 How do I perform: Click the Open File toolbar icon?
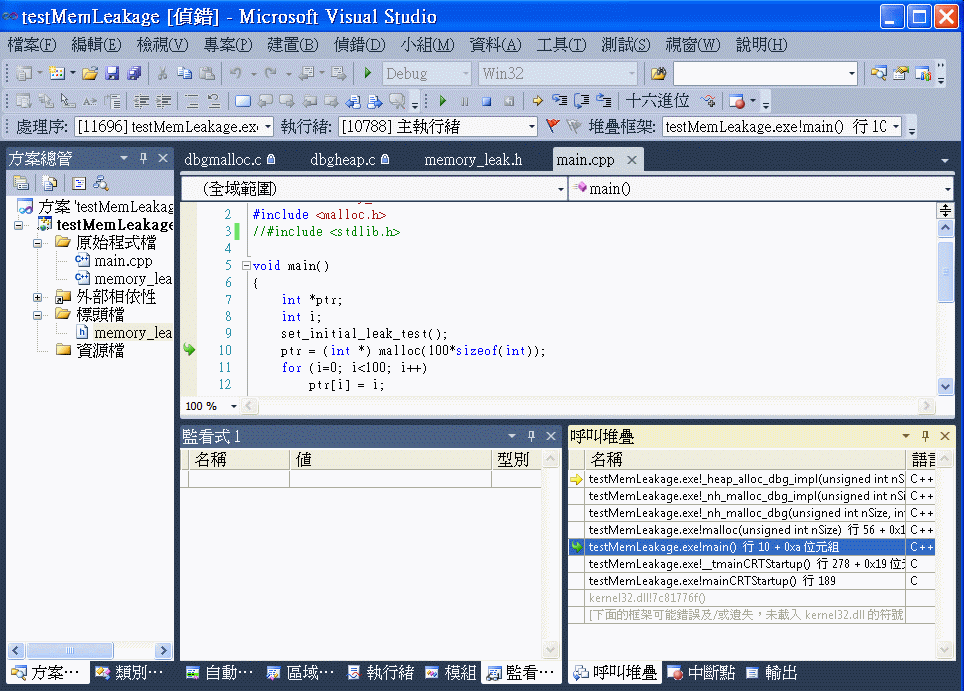click(x=90, y=74)
